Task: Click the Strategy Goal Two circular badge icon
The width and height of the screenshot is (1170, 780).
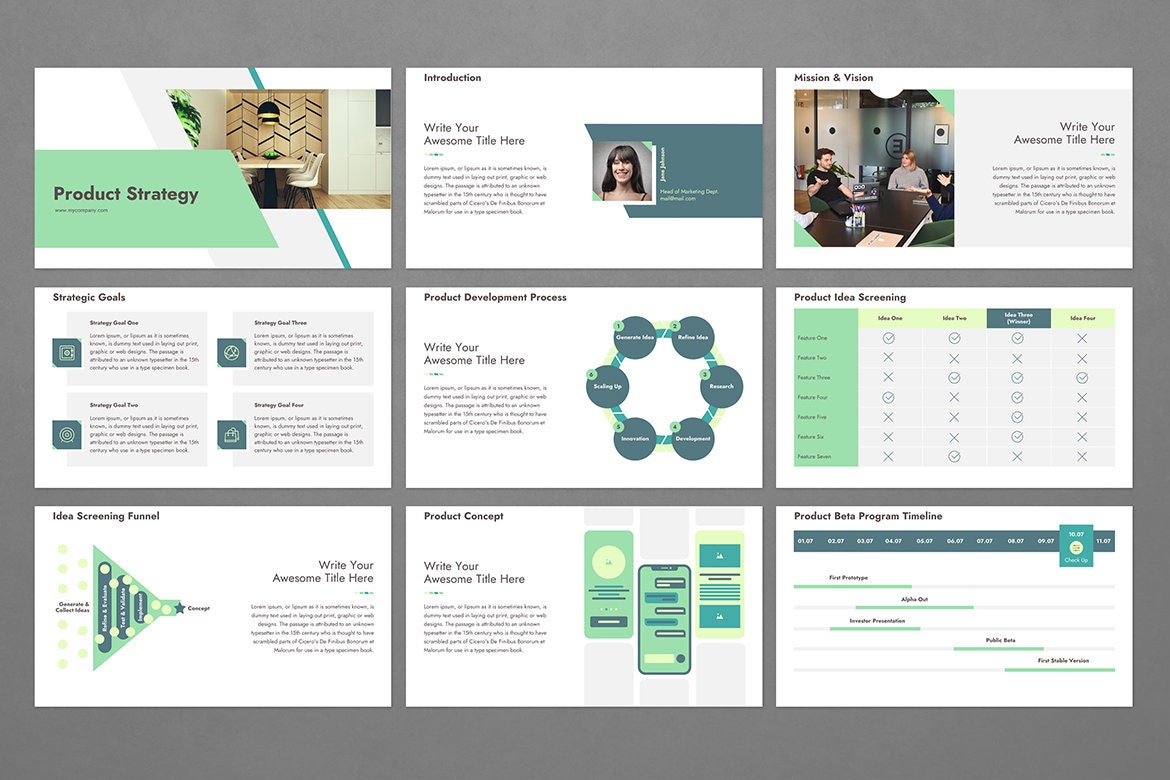Action: [66, 434]
